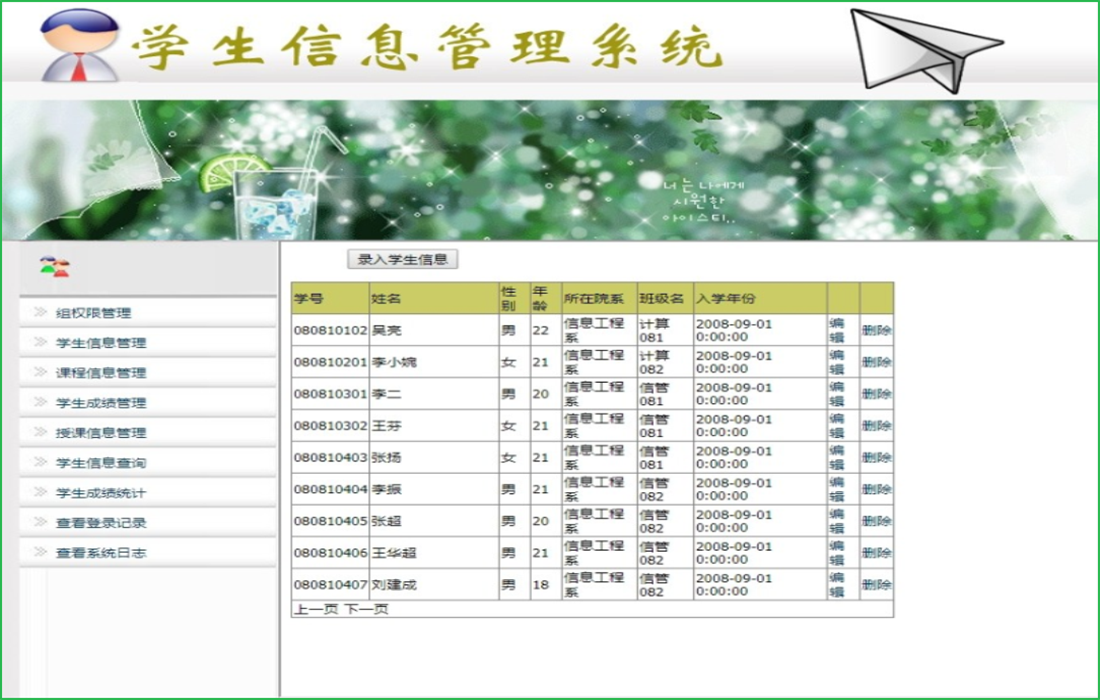Screen dimensions: 1100x700
Task: Edit the record for student 吴亮
Action: pos(837,330)
